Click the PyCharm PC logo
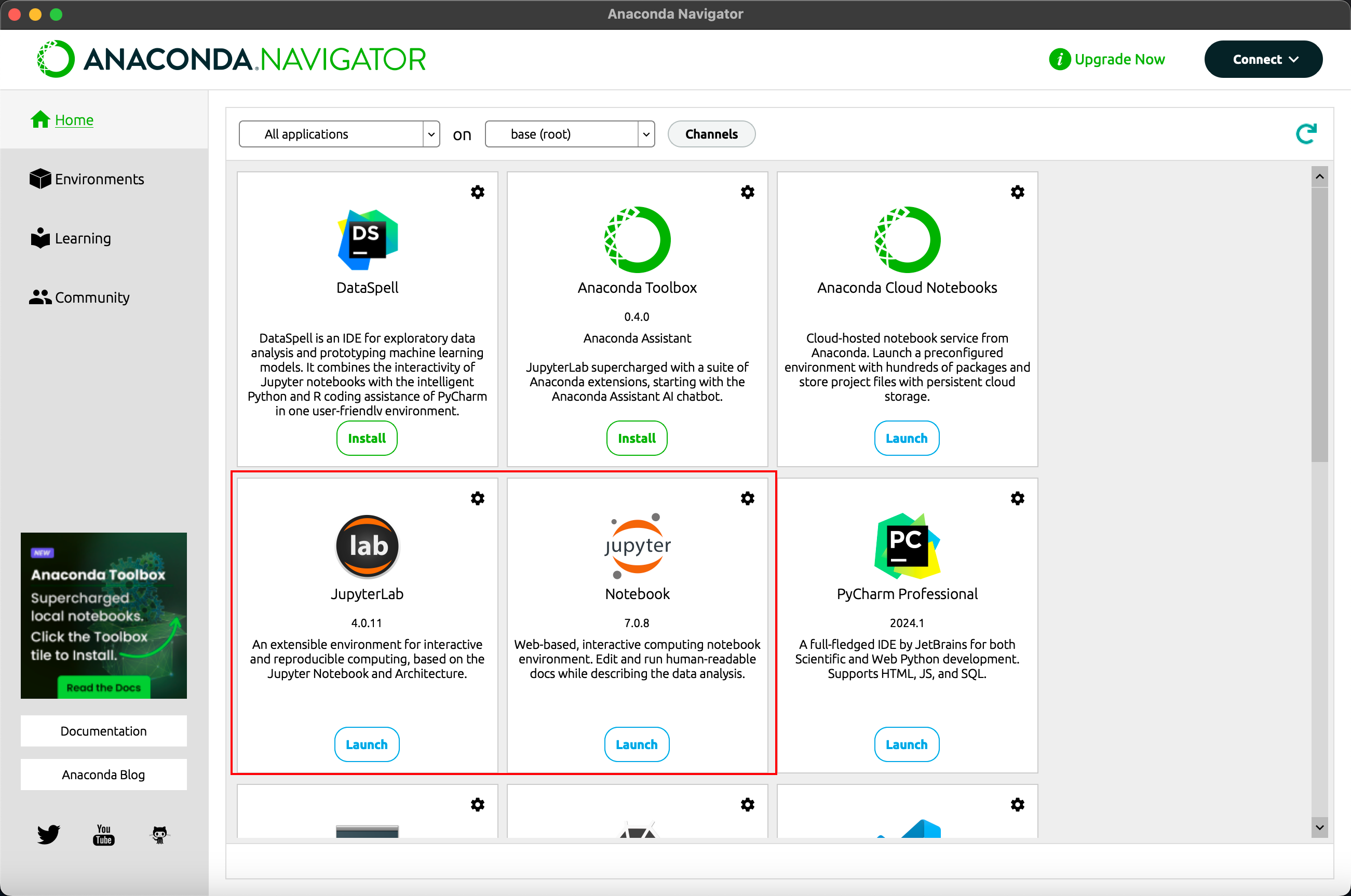Image resolution: width=1351 pixels, height=896 pixels. [x=907, y=546]
